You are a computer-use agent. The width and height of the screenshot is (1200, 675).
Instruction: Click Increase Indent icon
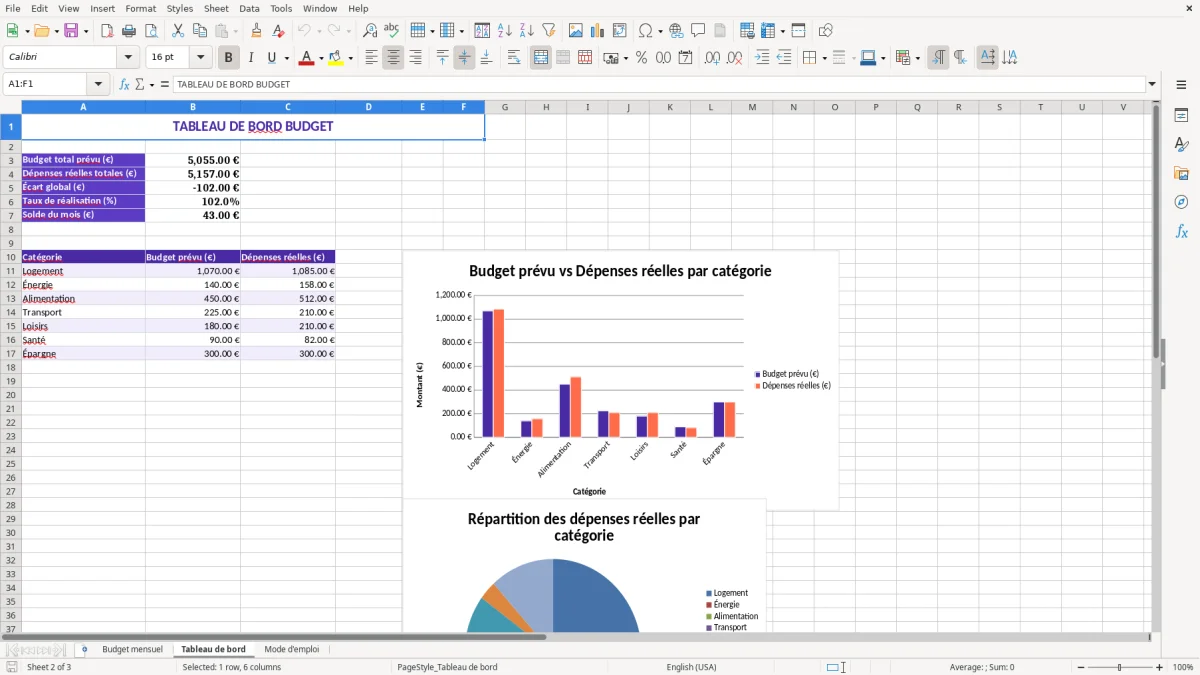762,58
